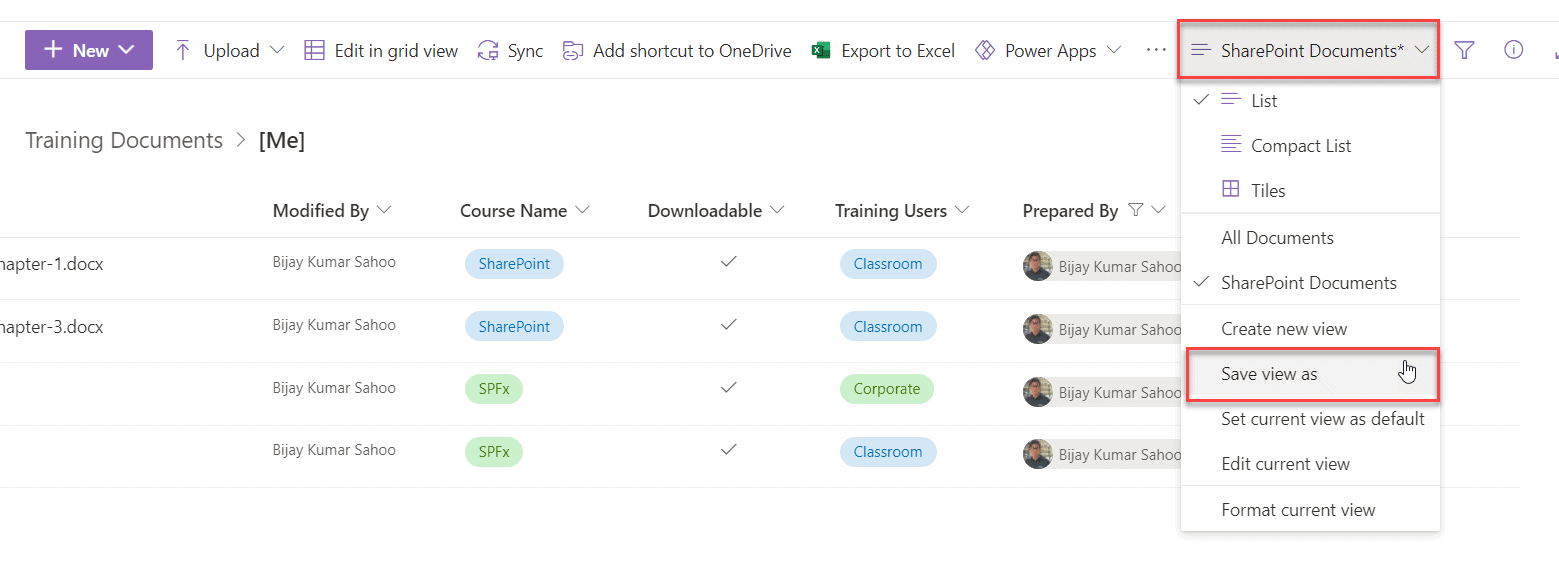Expand the Modified By column menu
1559x580 pixels.
coord(385,210)
